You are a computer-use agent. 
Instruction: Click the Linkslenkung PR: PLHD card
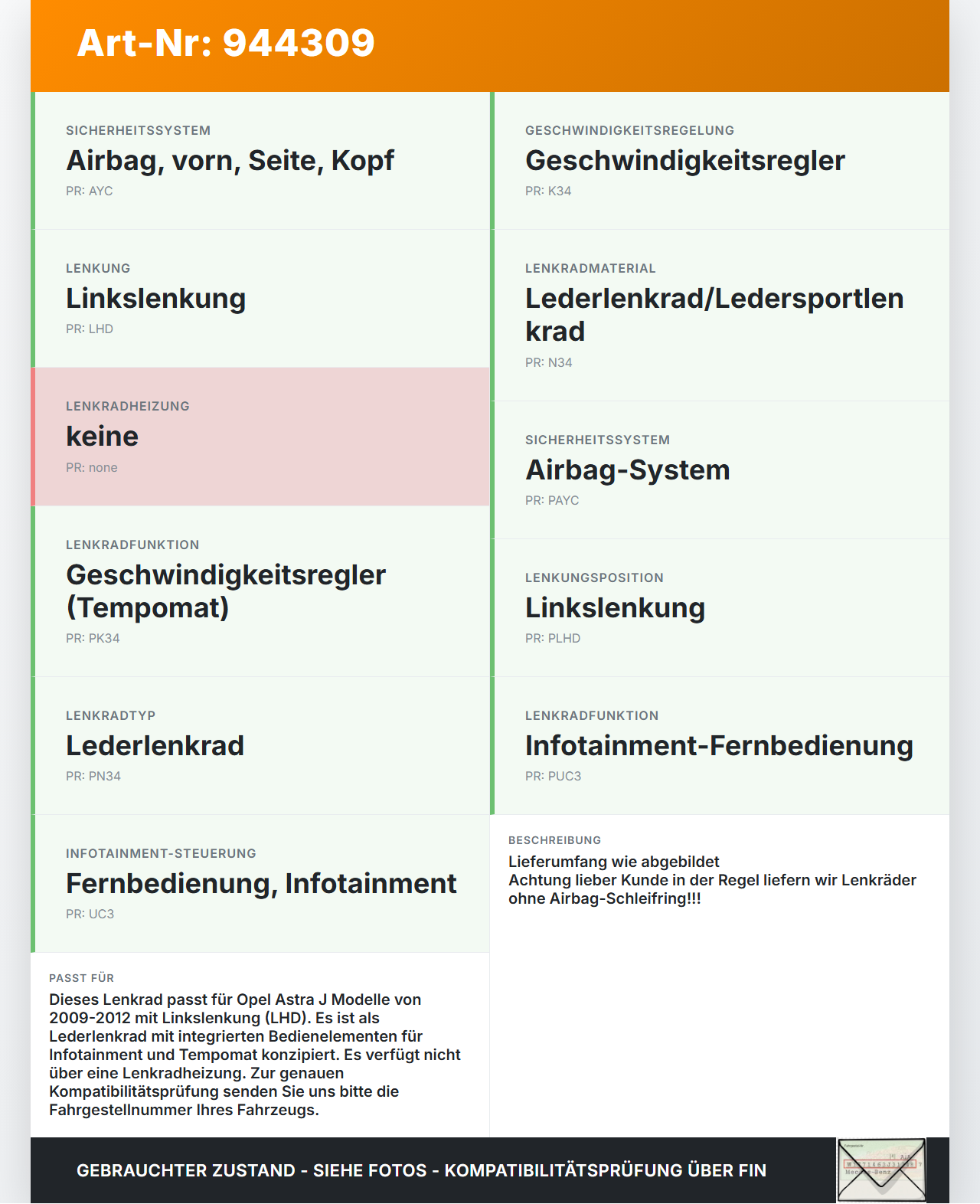(x=720, y=608)
